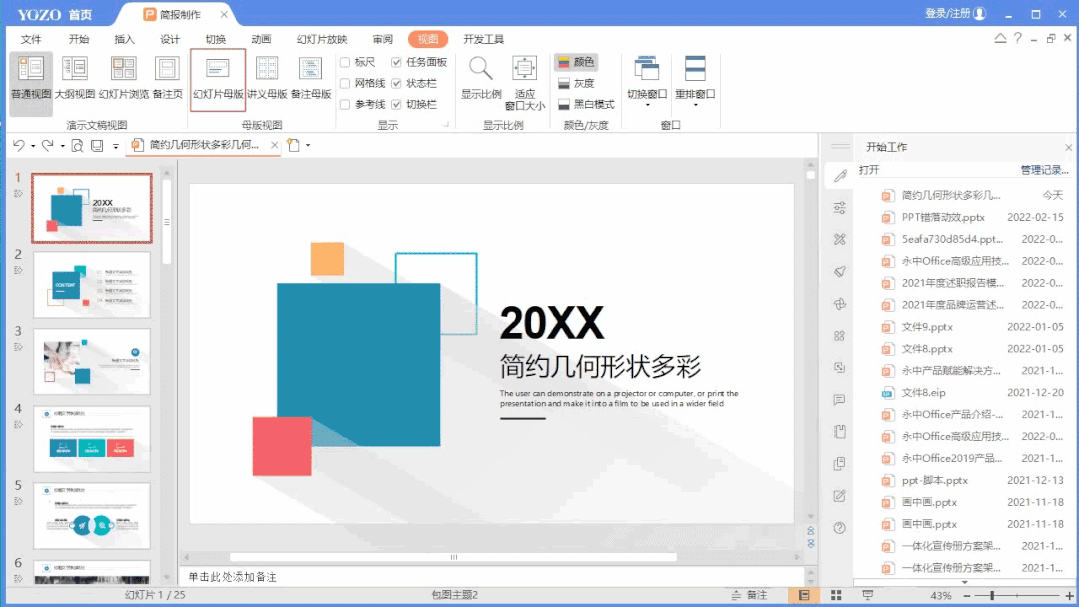The height and width of the screenshot is (607, 1079).
Task: Collapse the ribbon with the up arrow
Action: [1000, 39]
